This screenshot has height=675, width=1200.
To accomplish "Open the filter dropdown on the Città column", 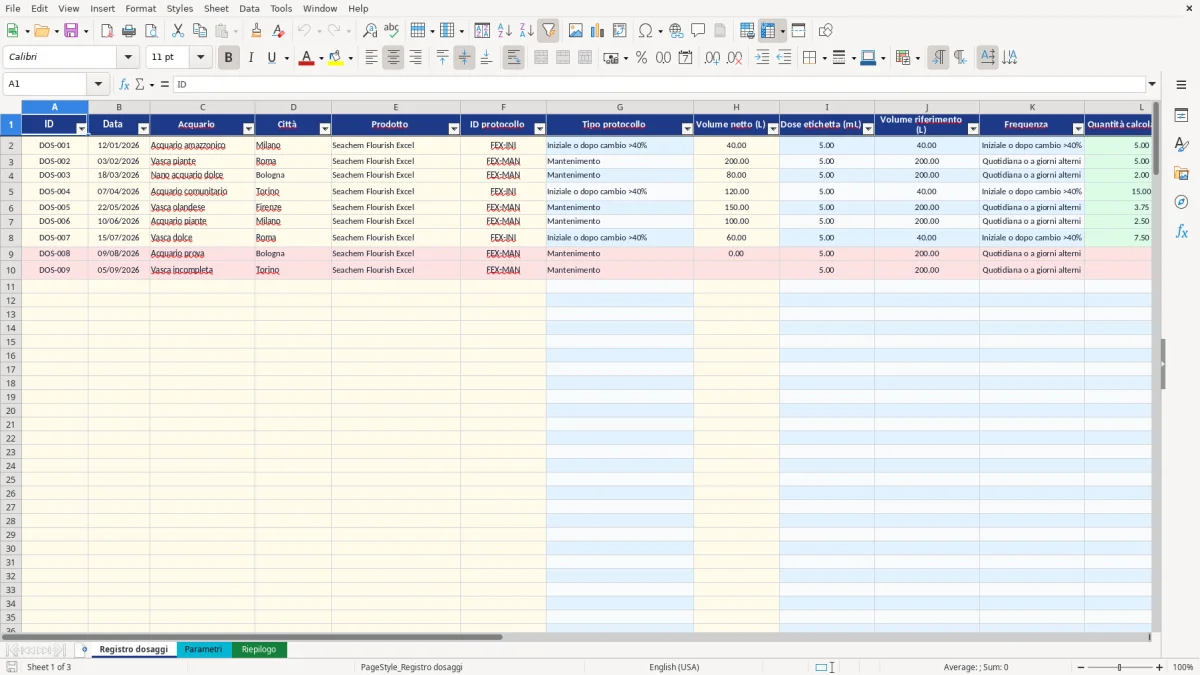I will click(324, 129).
